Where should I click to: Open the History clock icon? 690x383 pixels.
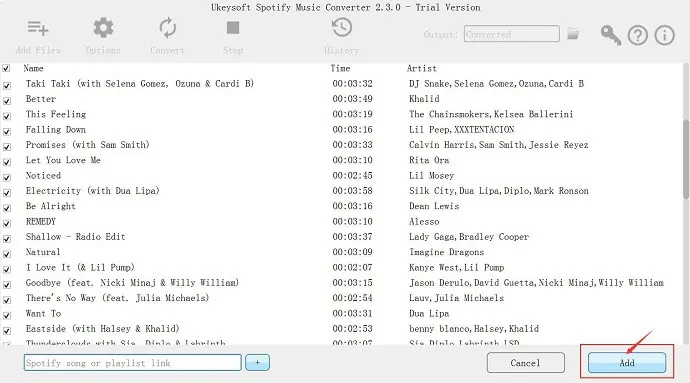(x=342, y=28)
